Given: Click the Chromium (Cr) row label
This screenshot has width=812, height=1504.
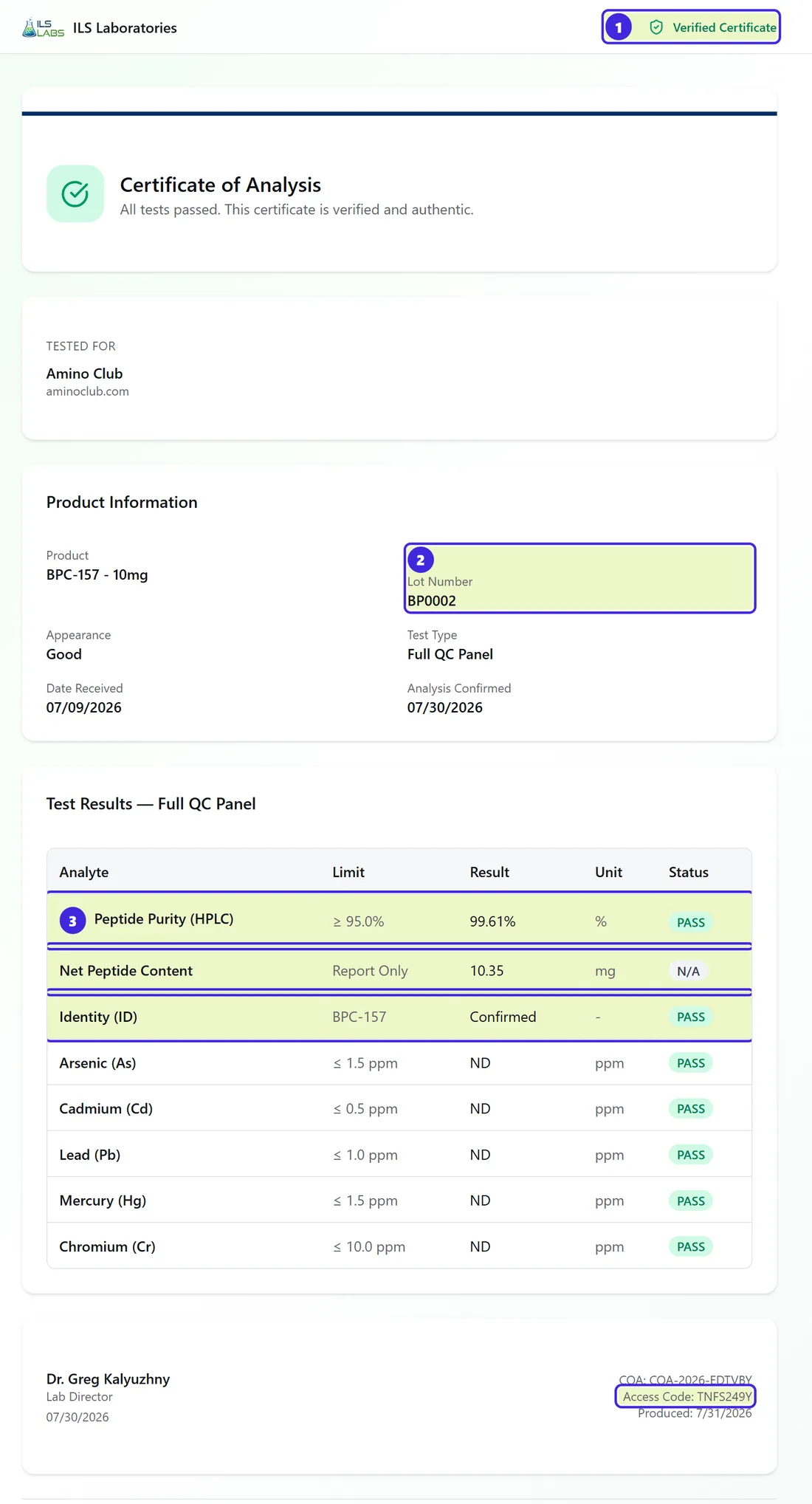Looking at the screenshot, I should (107, 1246).
